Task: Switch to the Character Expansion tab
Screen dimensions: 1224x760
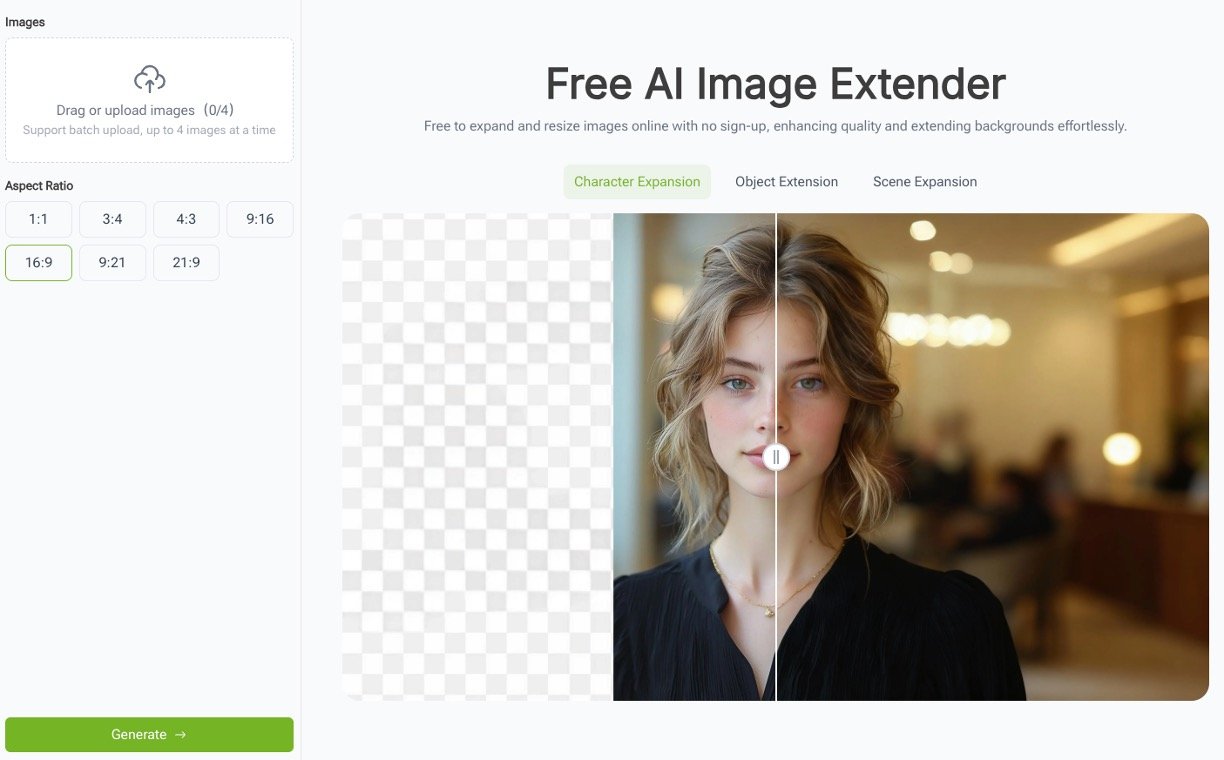Action: tap(637, 182)
